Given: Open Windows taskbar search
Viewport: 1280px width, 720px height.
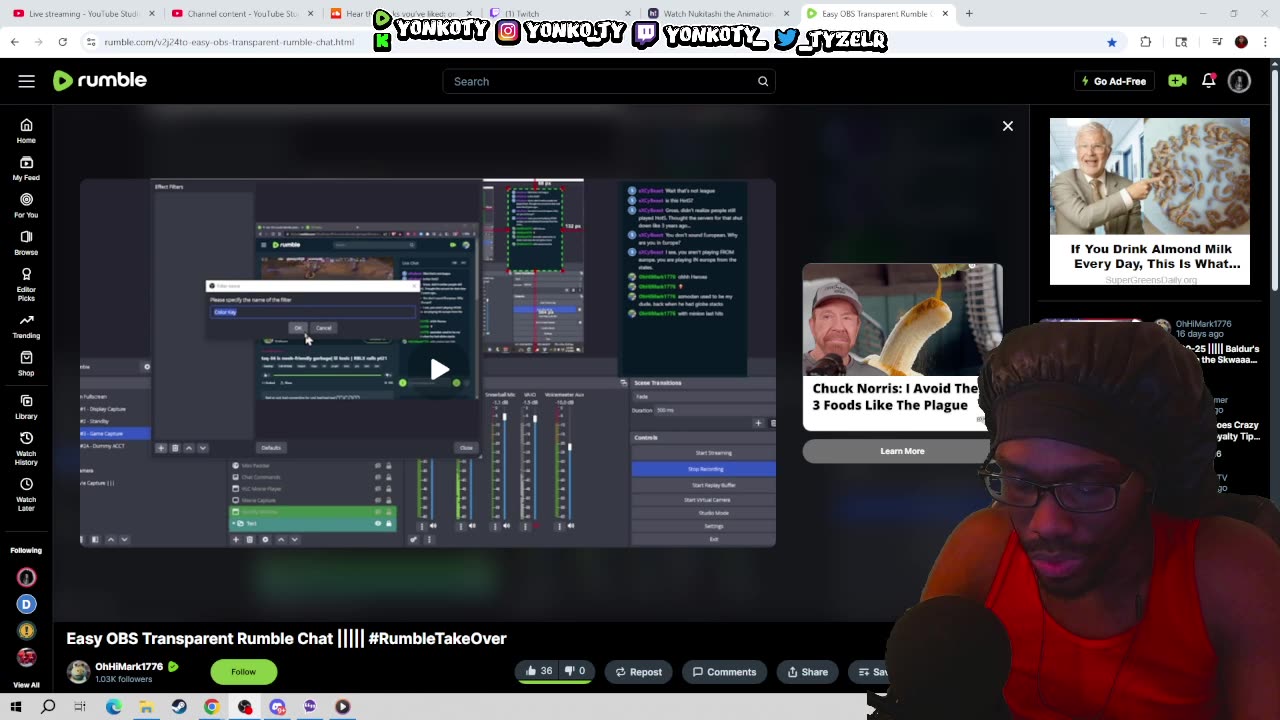Looking at the screenshot, I should [x=48, y=707].
